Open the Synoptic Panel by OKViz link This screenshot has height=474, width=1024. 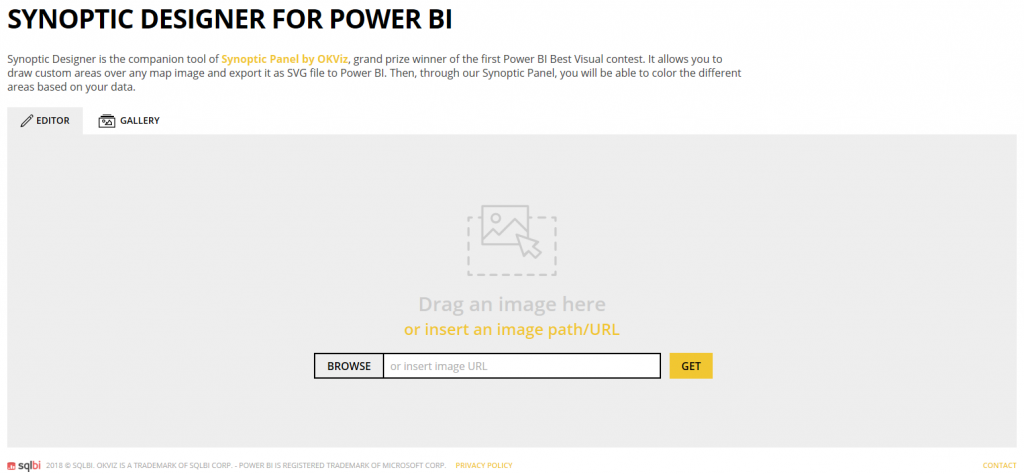click(x=285, y=59)
